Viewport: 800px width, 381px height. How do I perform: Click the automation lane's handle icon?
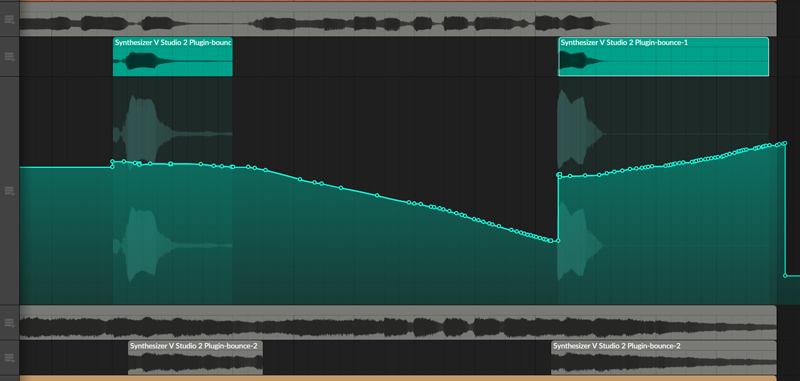(x=9, y=191)
